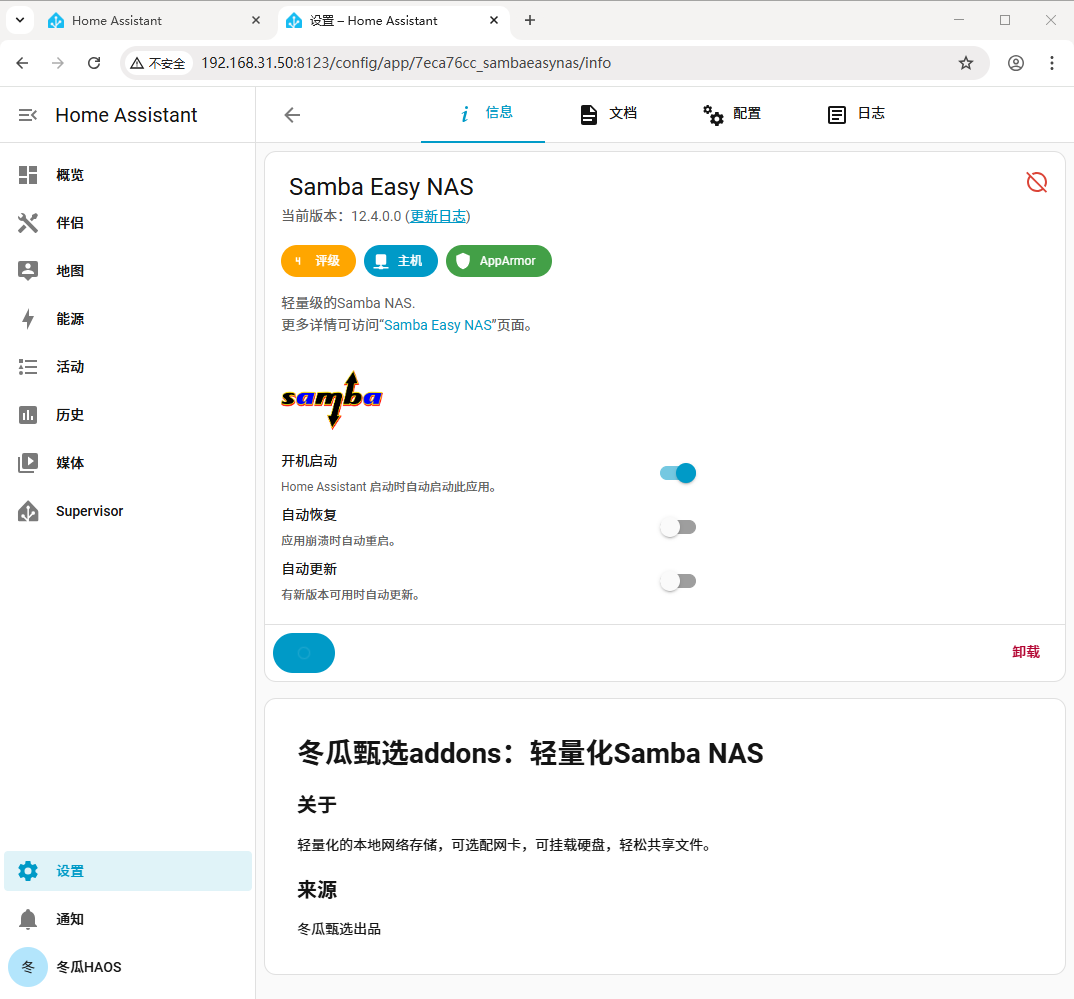This screenshot has width=1074, height=999.
Task: Open the 通知 bell icon
Action: 27,919
